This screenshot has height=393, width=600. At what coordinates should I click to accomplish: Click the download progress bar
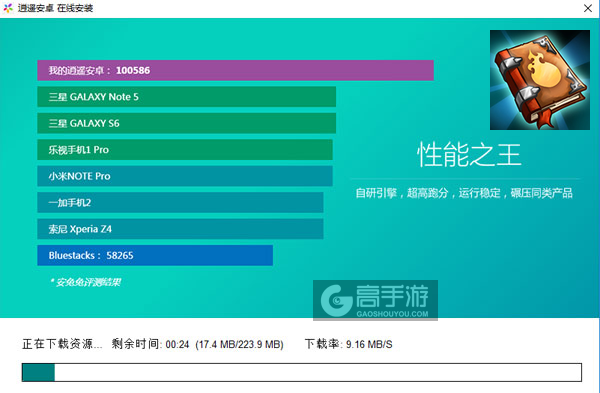(302, 372)
